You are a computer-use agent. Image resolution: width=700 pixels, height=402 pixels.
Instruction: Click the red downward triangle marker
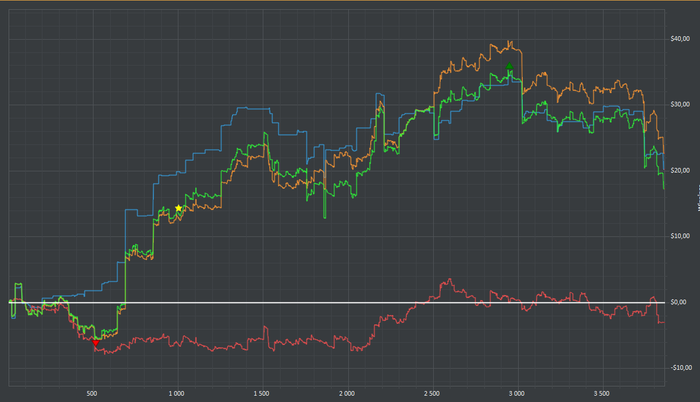click(96, 343)
